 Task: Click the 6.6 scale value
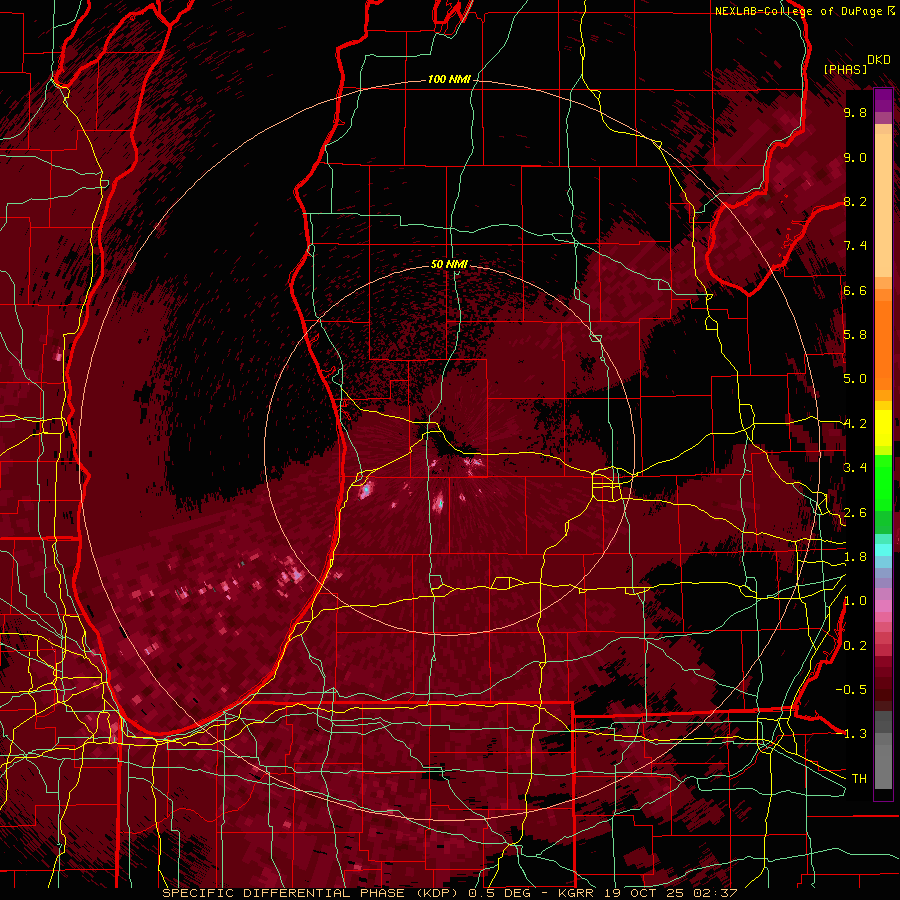[x=855, y=290]
